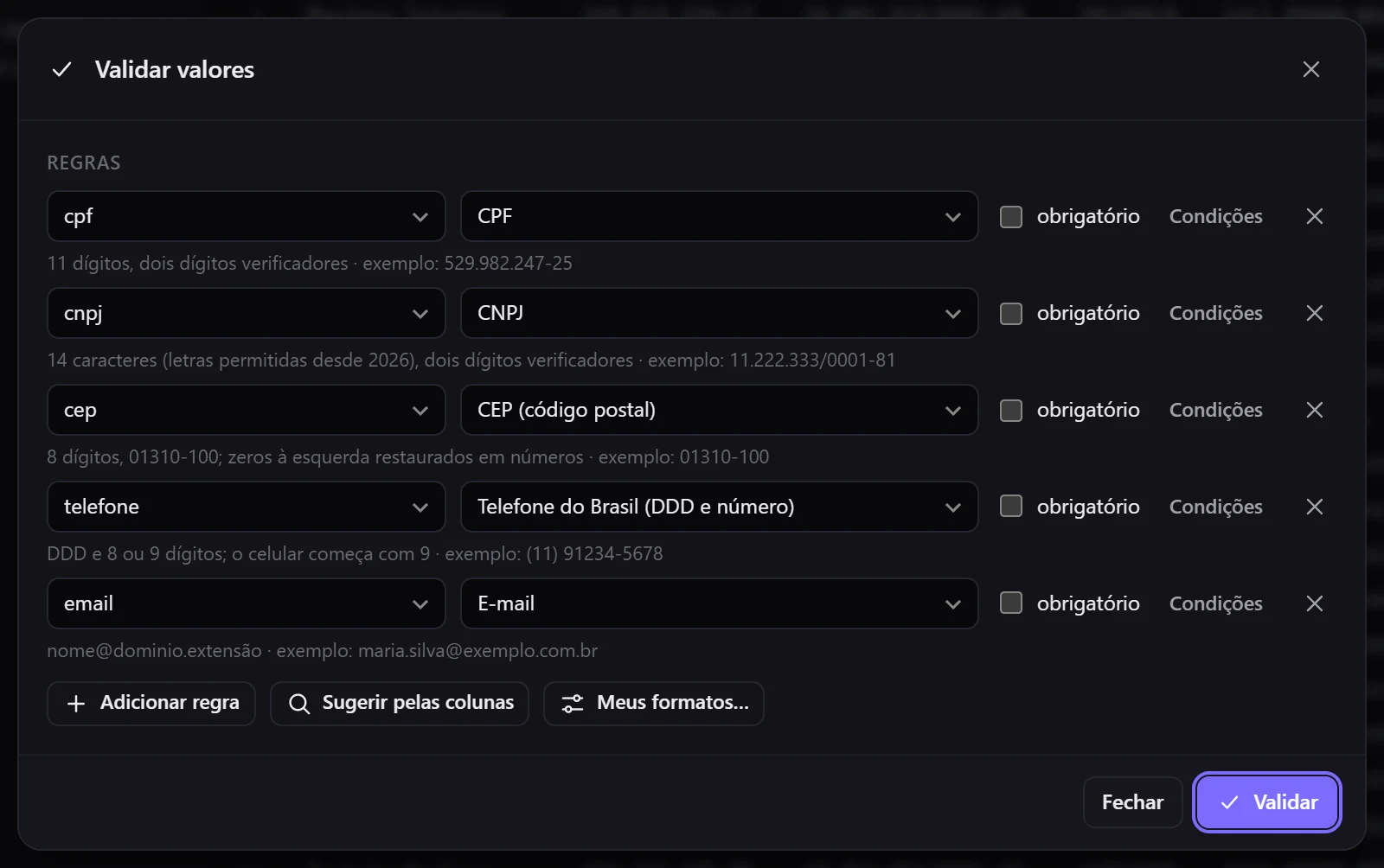This screenshot has width=1384, height=868.
Task: Click the email hint 'nome@dominio.extensão'
Action: [154, 650]
